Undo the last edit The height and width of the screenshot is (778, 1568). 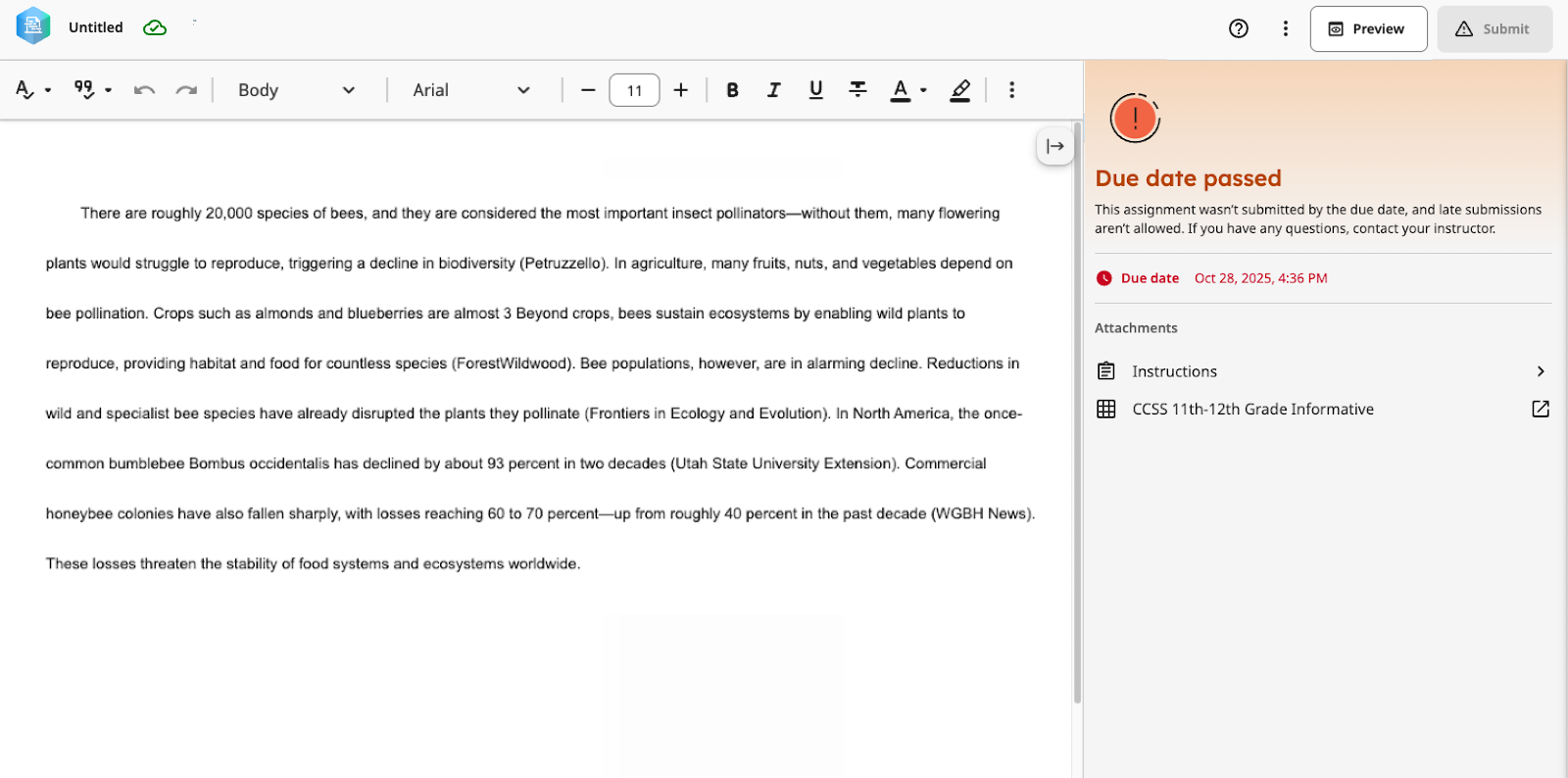click(144, 90)
